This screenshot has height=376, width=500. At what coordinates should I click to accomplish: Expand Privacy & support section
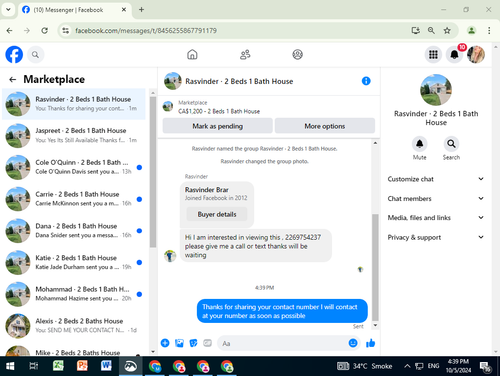436,237
